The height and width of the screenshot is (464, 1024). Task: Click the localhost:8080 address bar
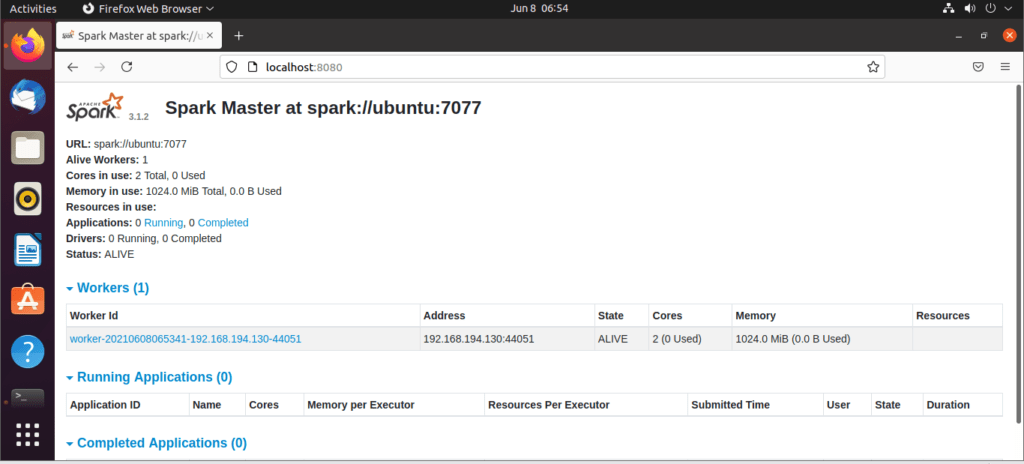coord(552,67)
